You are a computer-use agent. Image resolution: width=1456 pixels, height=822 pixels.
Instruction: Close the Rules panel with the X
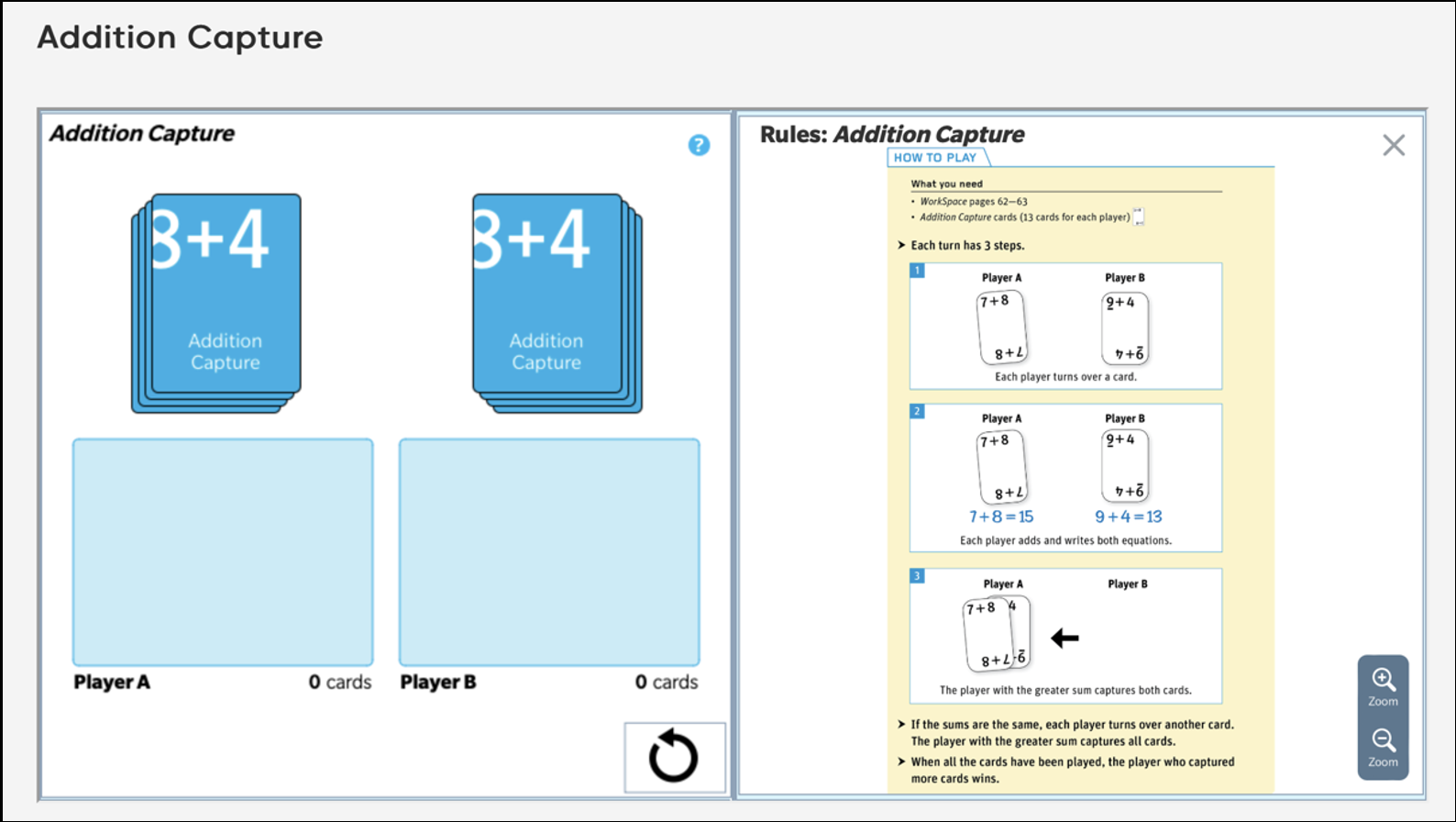(x=1394, y=145)
